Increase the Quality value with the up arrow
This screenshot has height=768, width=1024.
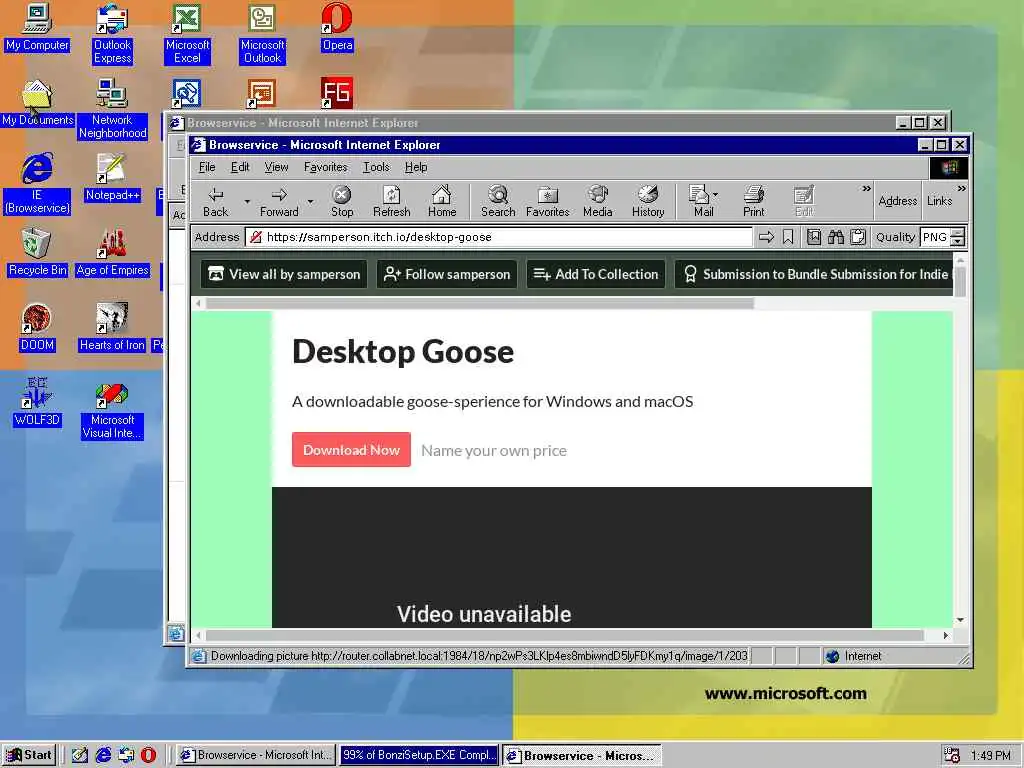[958, 232]
